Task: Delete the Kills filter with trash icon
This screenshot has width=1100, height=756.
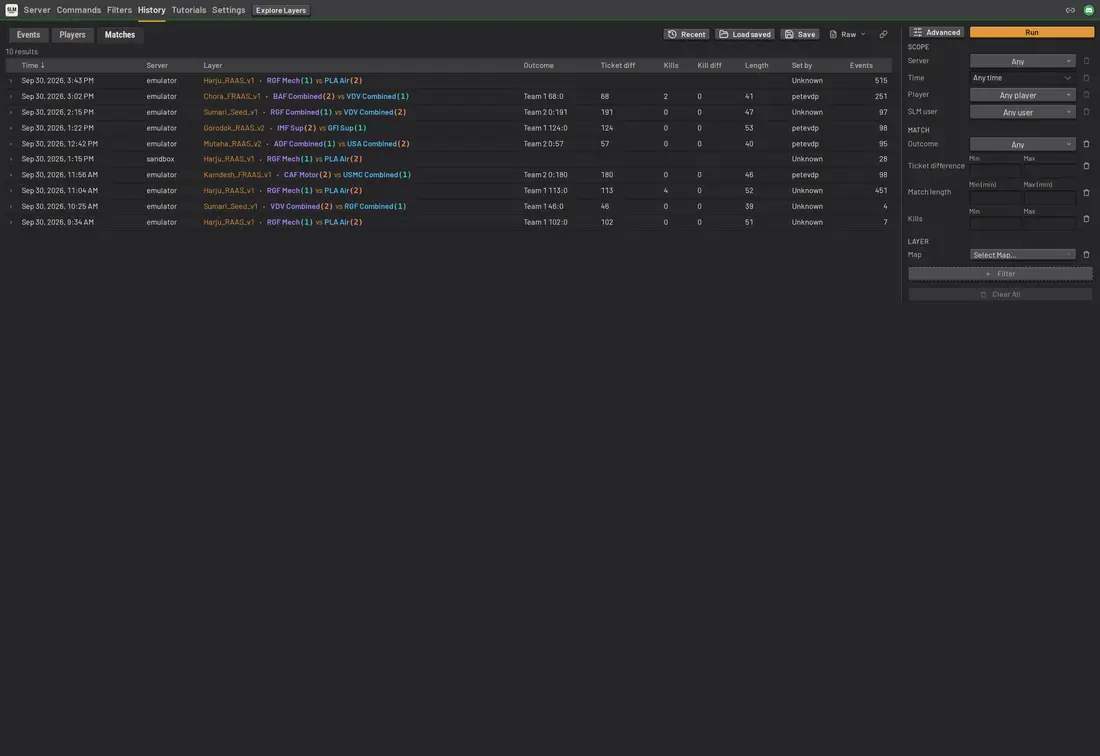Action: point(1086,219)
